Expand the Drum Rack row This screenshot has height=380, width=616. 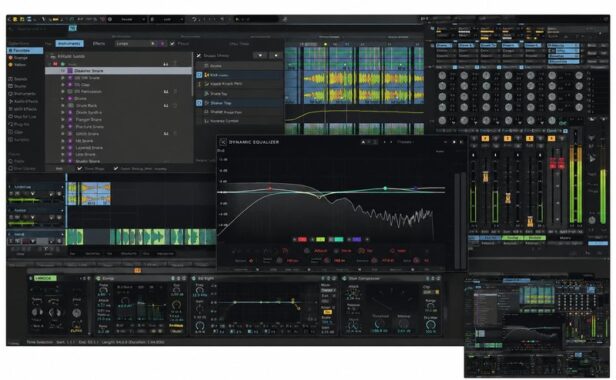pos(63,106)
